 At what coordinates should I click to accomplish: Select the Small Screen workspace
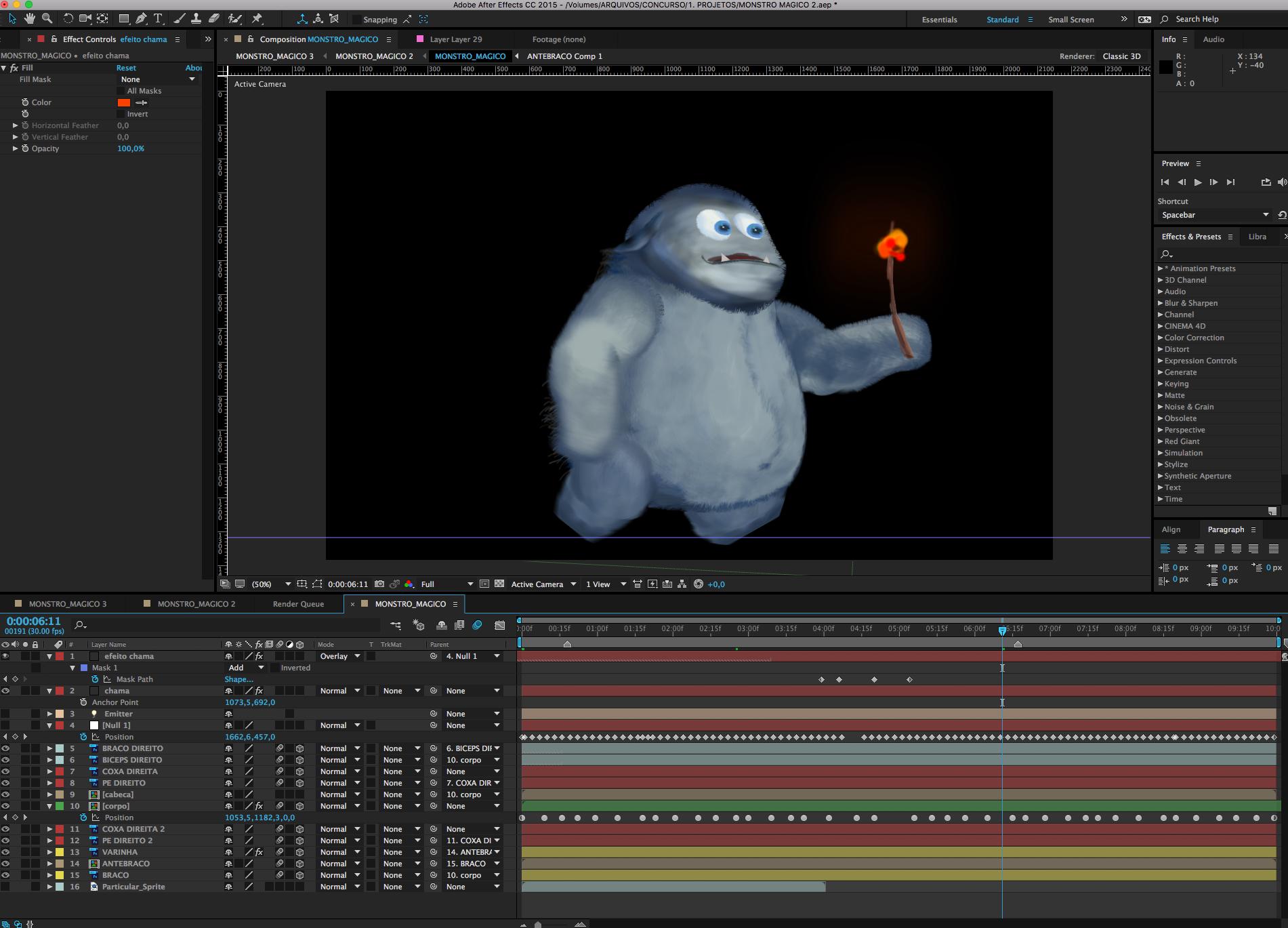(x=1071, y=20)
